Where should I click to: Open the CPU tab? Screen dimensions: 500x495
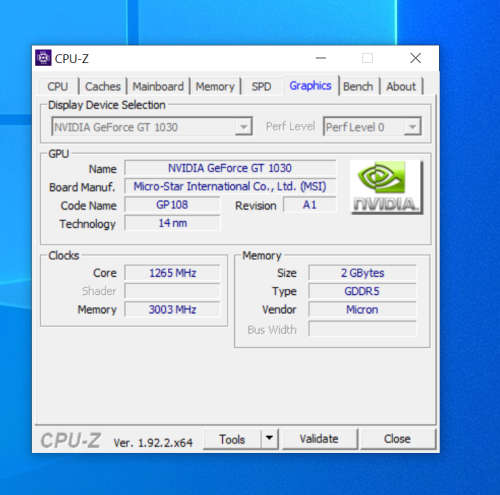click(58, 87)
